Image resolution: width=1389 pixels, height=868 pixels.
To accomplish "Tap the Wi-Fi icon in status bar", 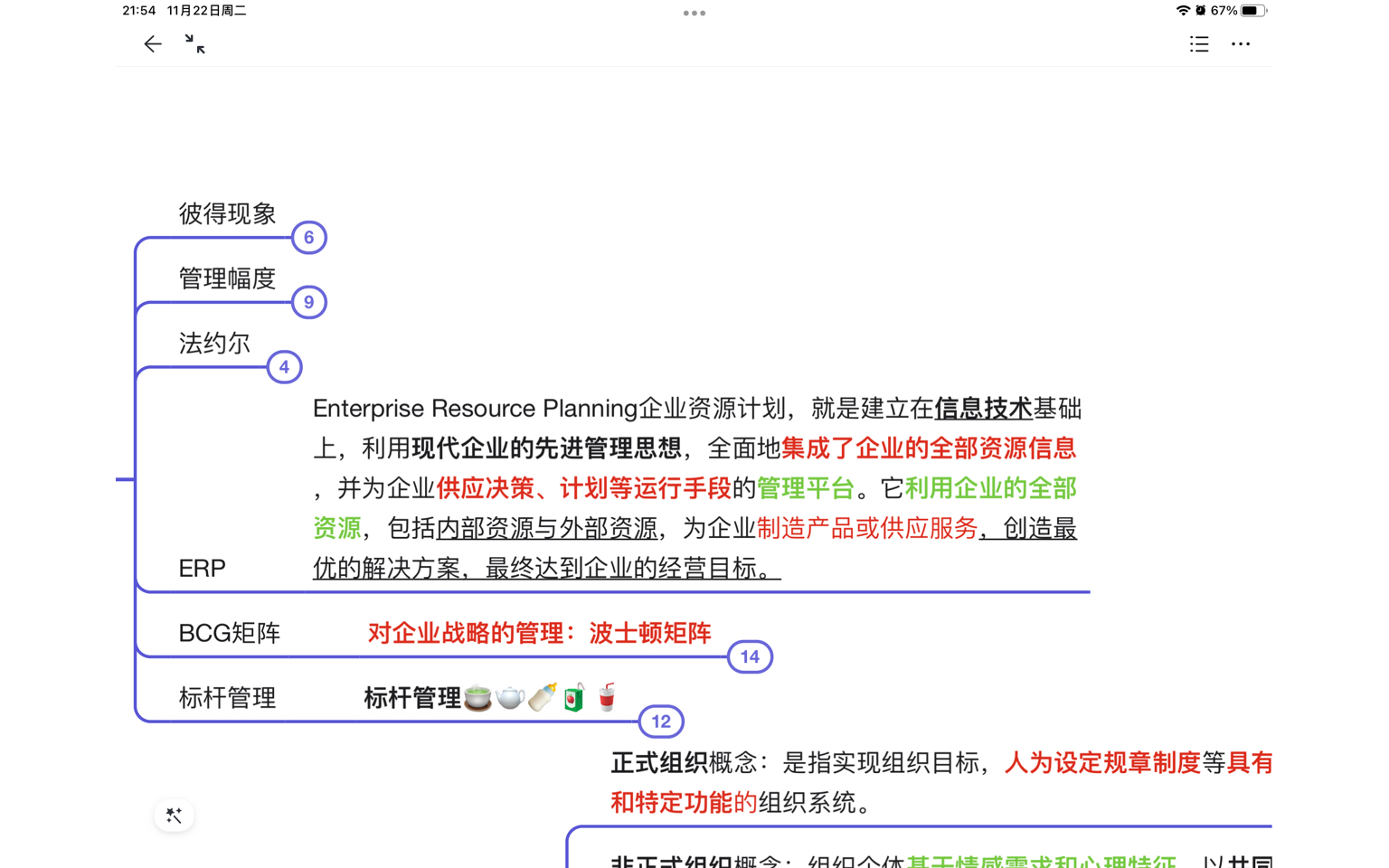I will click(x=1183, y=11).
